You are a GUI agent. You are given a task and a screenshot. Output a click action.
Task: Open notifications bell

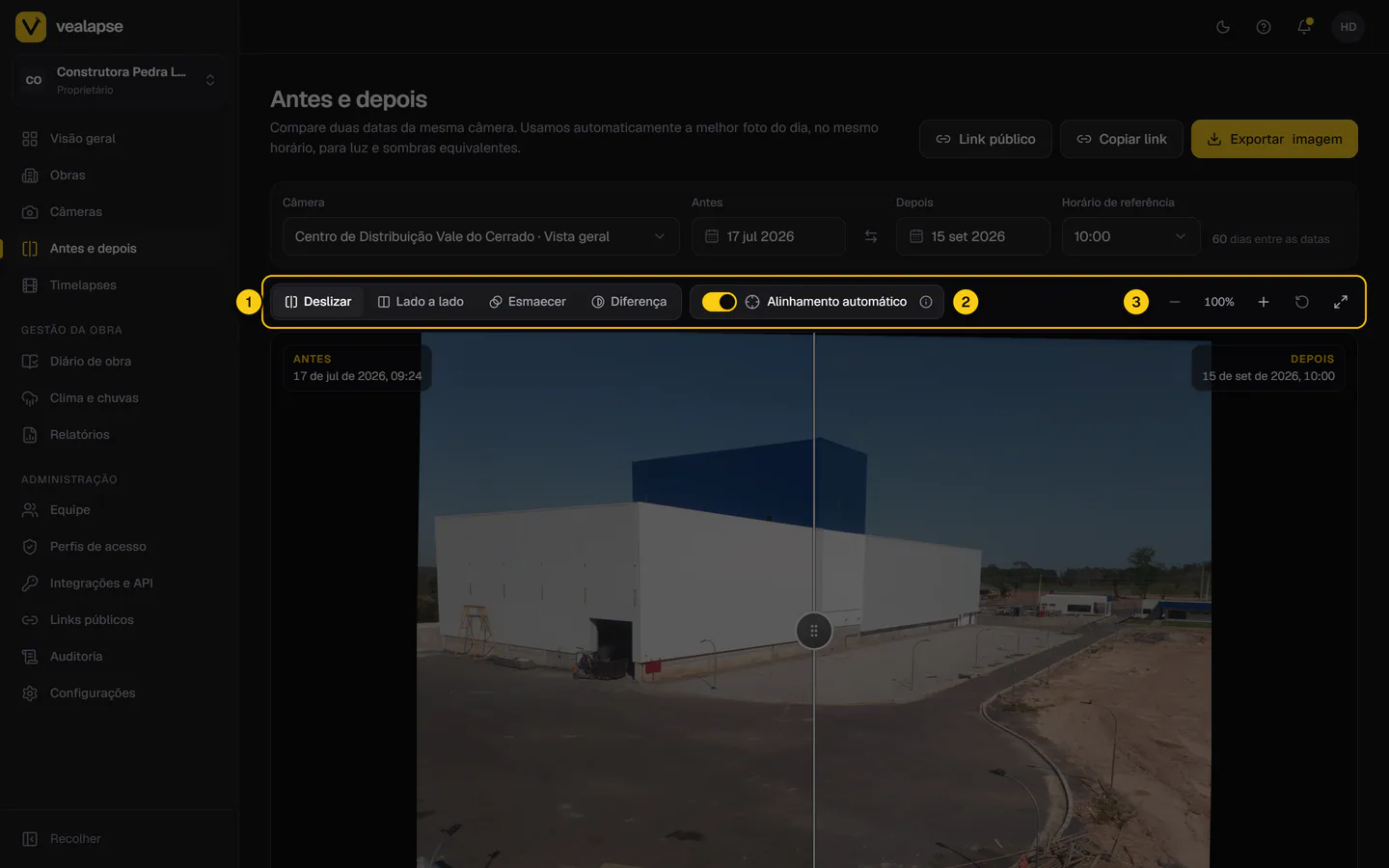1304,27
